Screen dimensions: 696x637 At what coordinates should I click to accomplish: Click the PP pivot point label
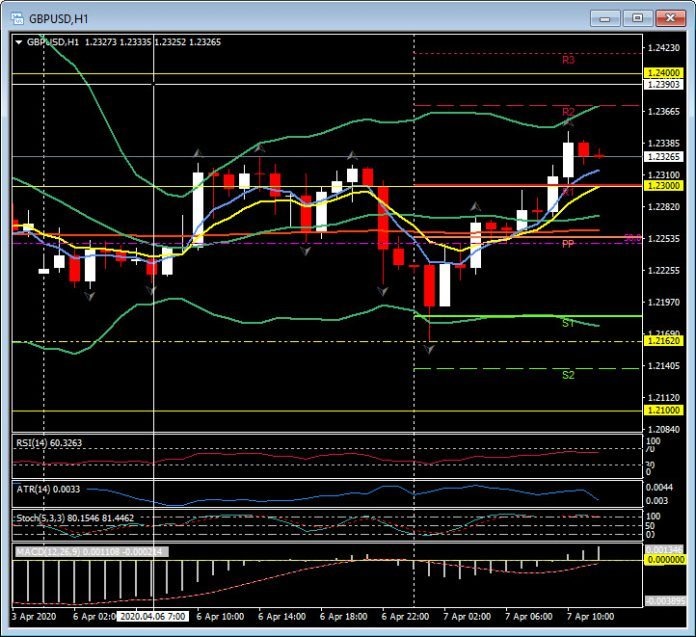point(568,244)
